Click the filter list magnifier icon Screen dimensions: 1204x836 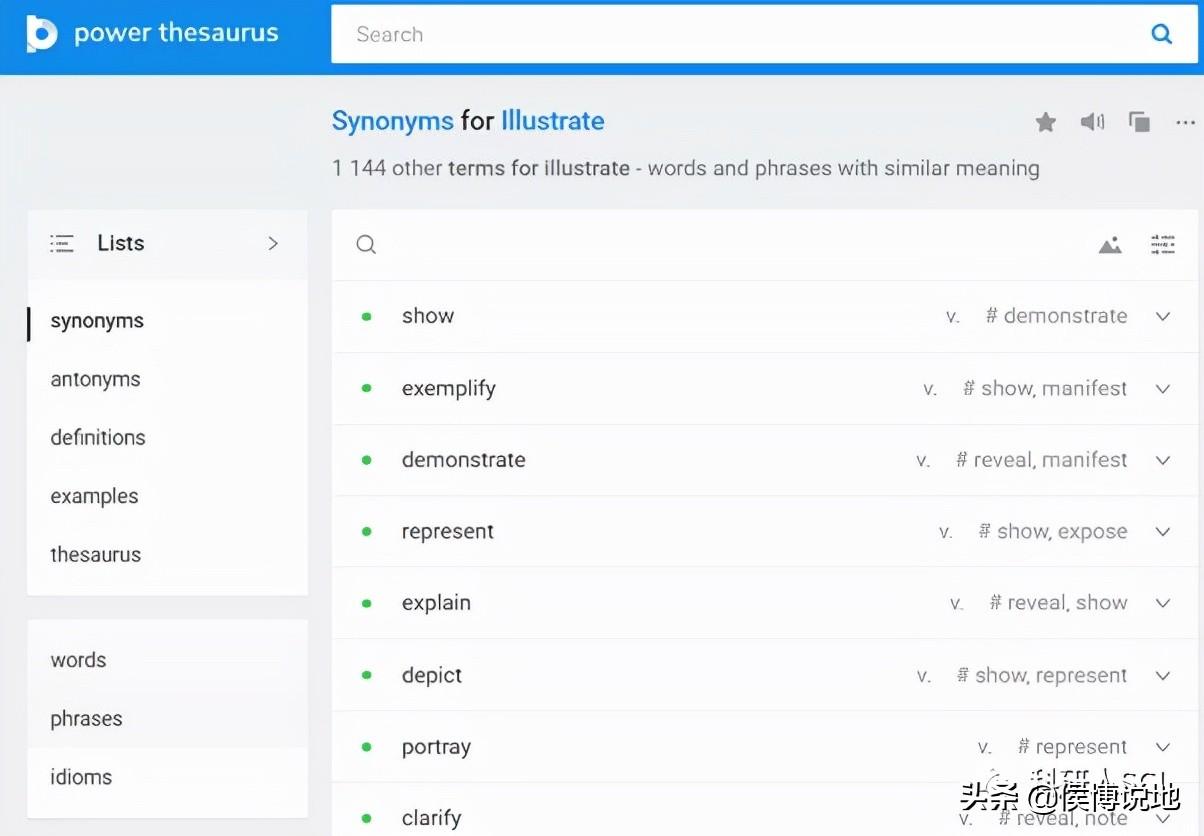[x=366, y=245]
